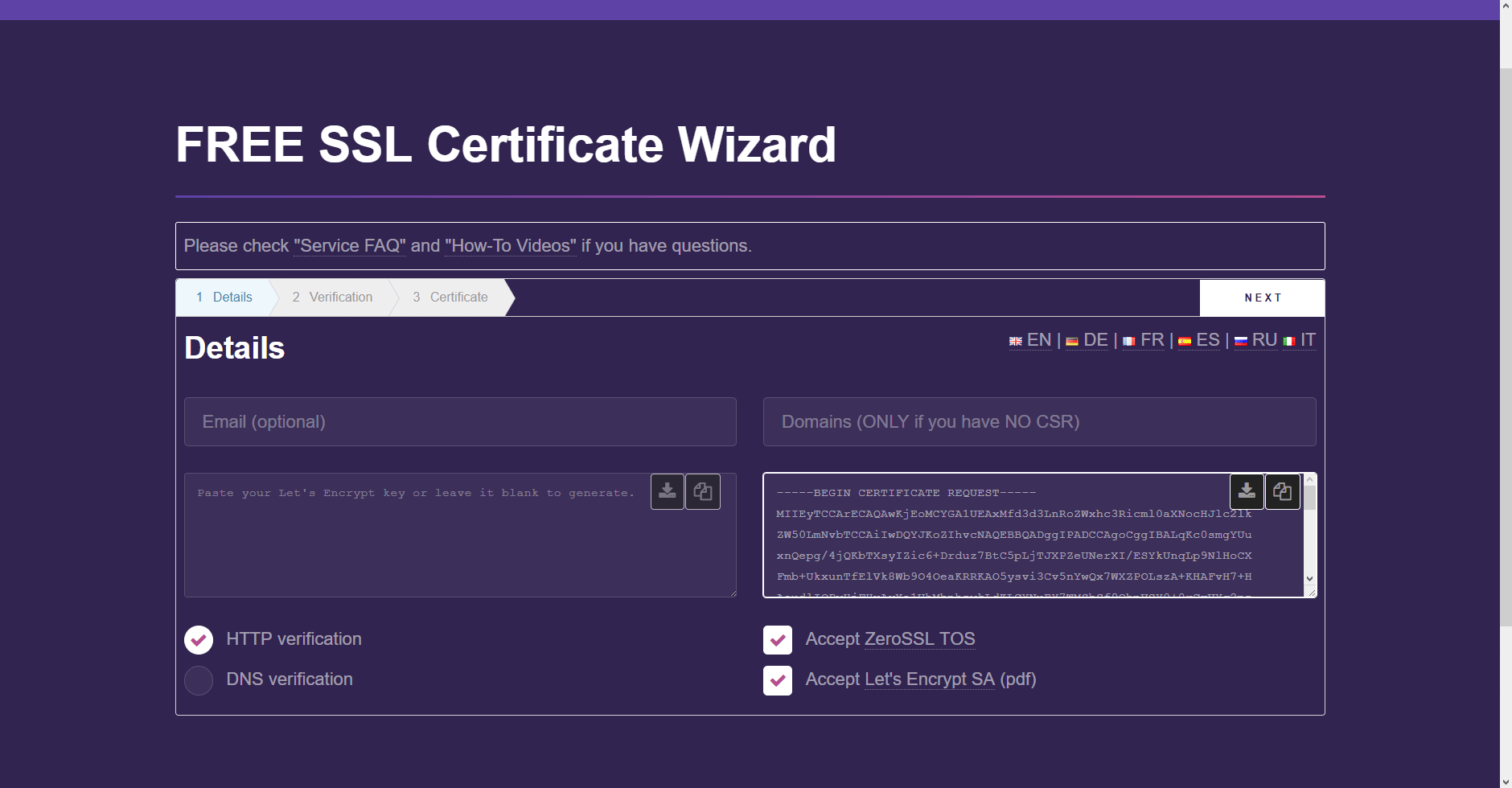
Task: Click the CSR textarea scroll-down arrow
Action: [x=1310, y=579]
